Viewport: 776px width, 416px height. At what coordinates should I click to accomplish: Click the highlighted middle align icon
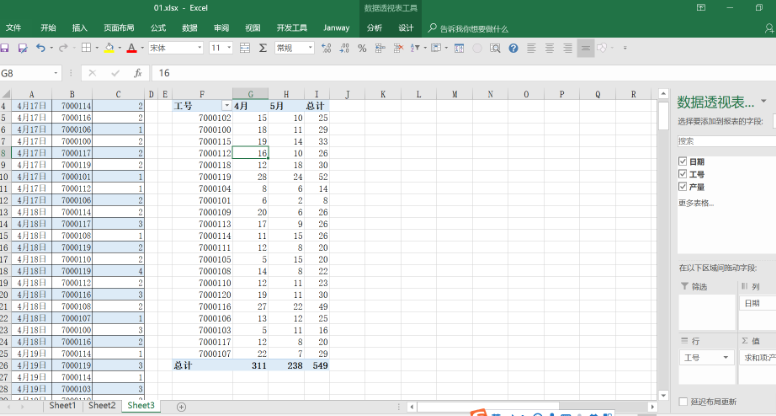pyautogui.click(x=585, y=48)
